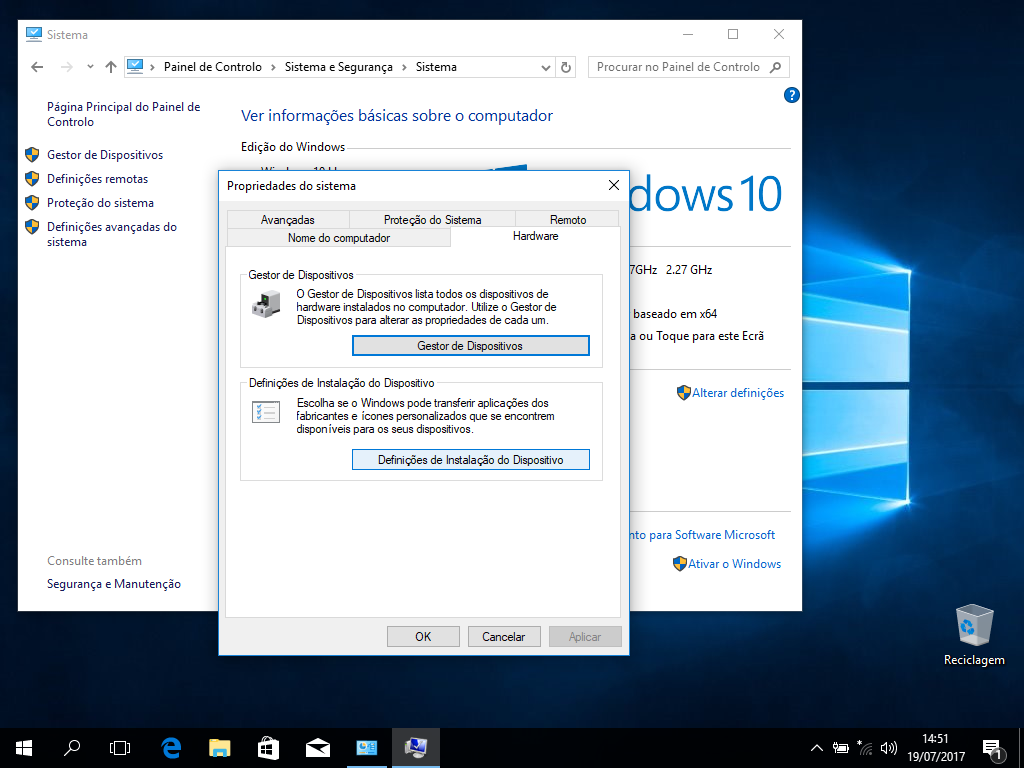Click the refresh button in address bar

coord(566,67)
